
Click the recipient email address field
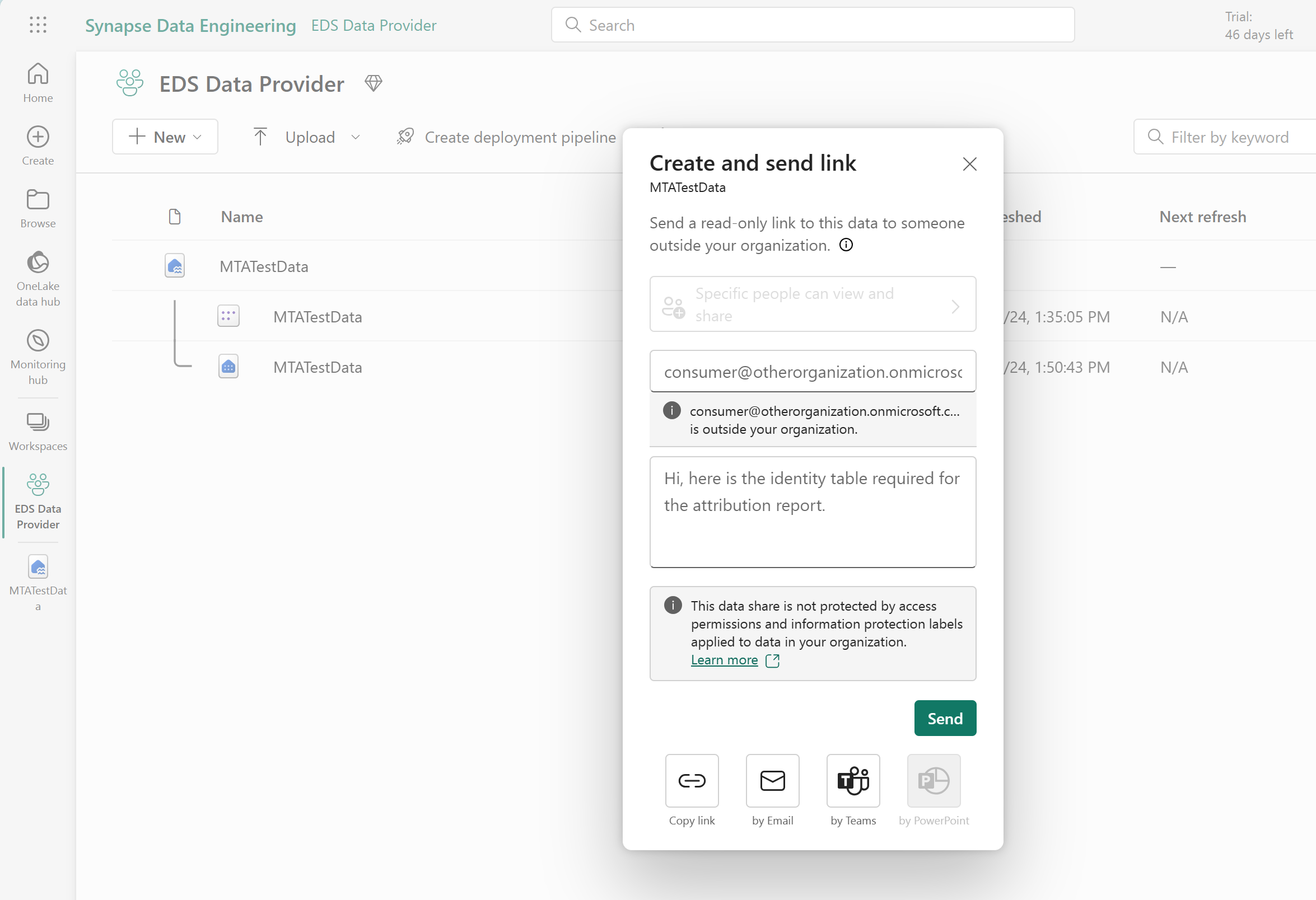pos(813,371)
